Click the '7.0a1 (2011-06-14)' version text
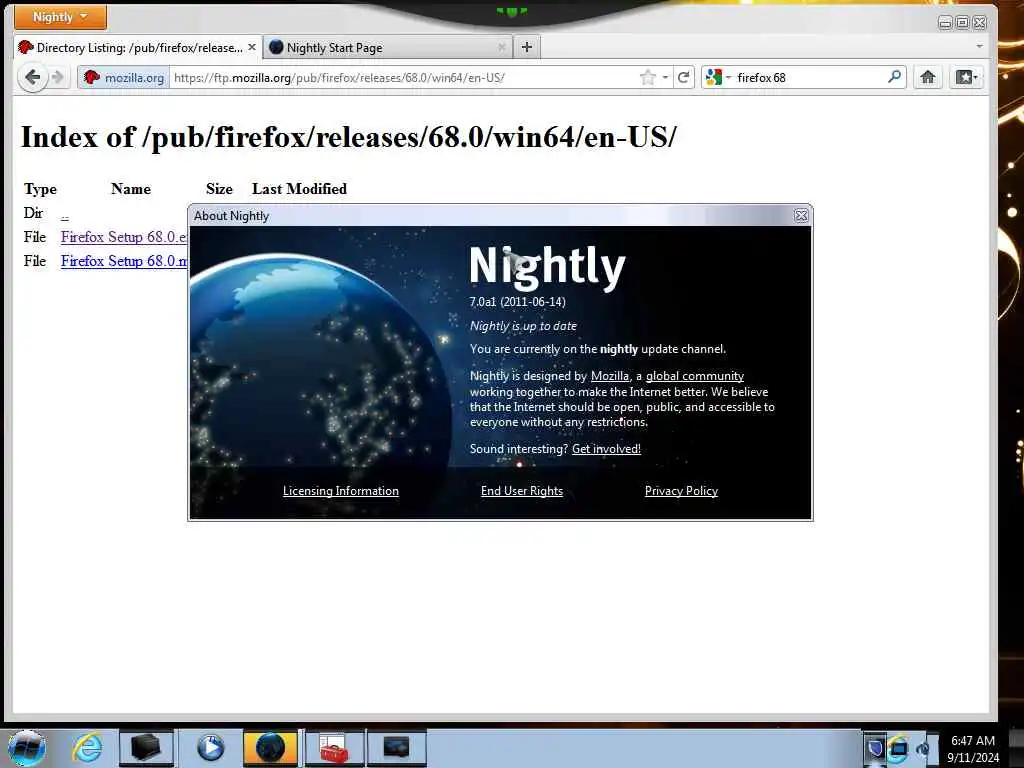Screen dimensions: 1024x768 [517, 302]
